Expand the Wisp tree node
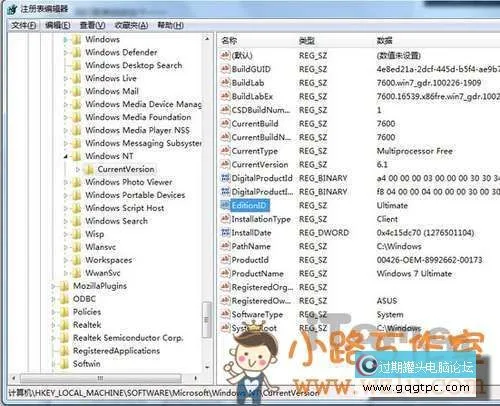500x406 pixels. (x=66, y=234)
